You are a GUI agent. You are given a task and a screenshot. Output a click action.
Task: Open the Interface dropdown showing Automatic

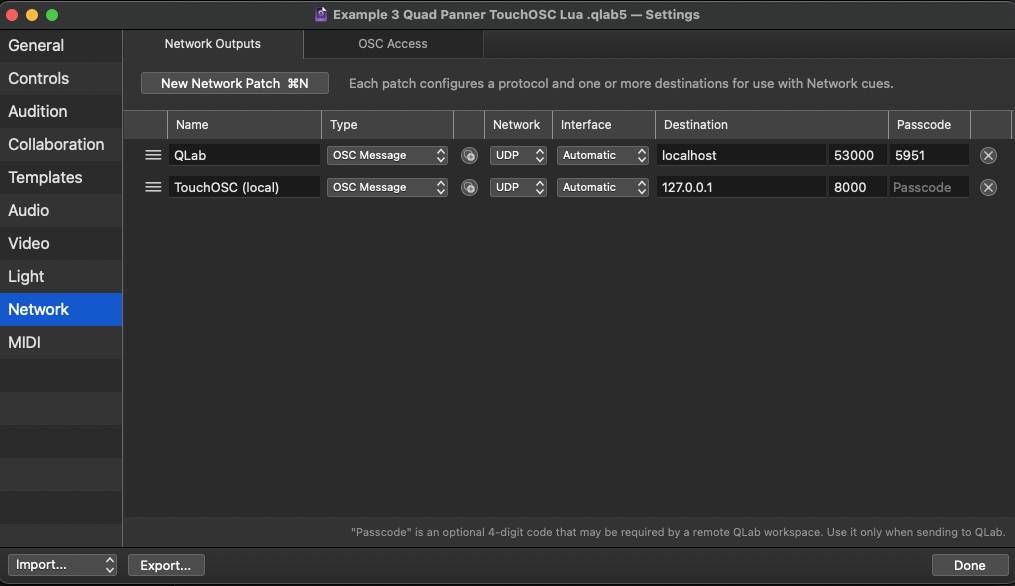(602, 155)
